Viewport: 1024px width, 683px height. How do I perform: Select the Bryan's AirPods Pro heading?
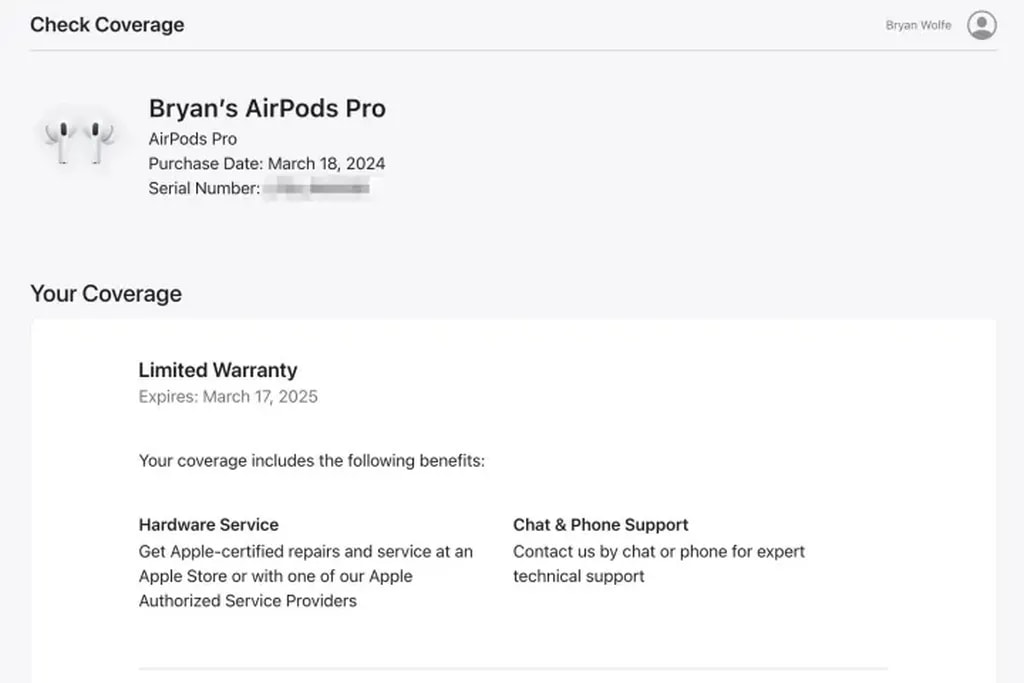[267, 109]
